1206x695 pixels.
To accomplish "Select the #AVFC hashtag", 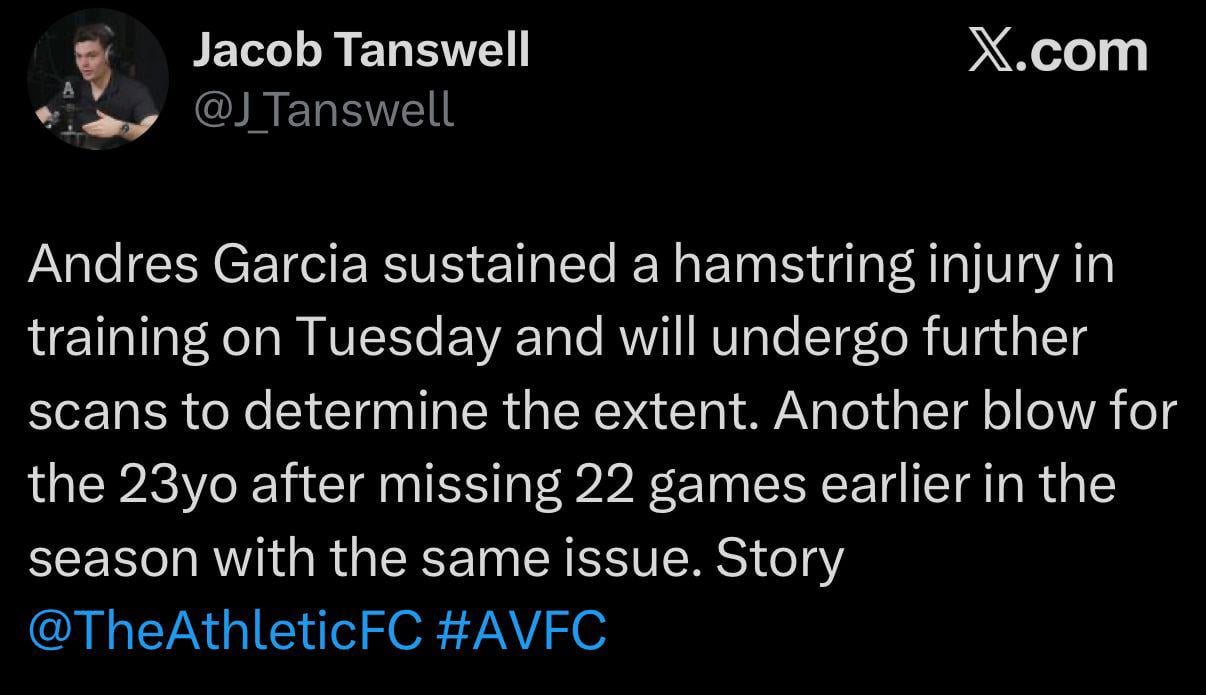I will click(523, 629).
